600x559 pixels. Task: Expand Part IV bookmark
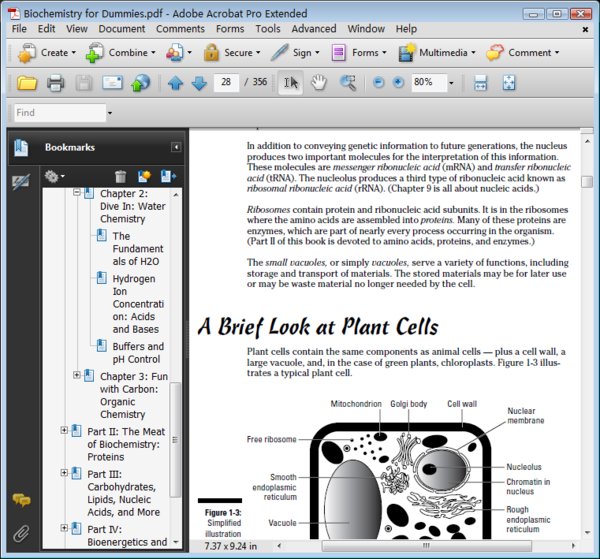coord(64,528)
